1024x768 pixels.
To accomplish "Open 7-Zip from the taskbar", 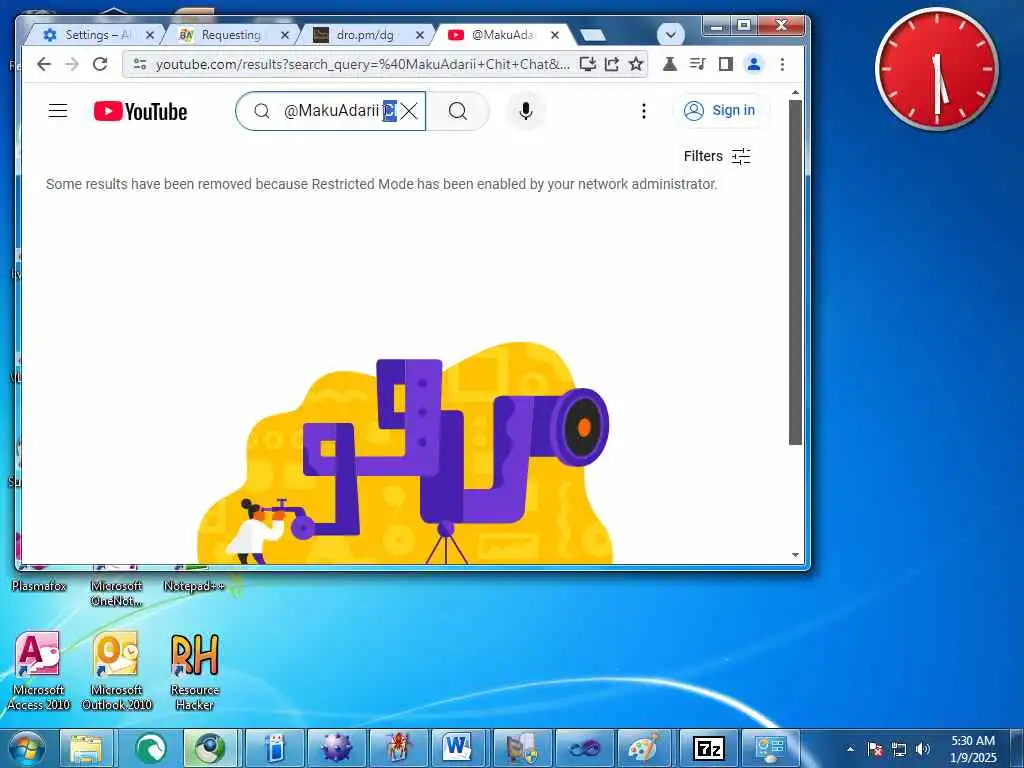I will point(709,748).
